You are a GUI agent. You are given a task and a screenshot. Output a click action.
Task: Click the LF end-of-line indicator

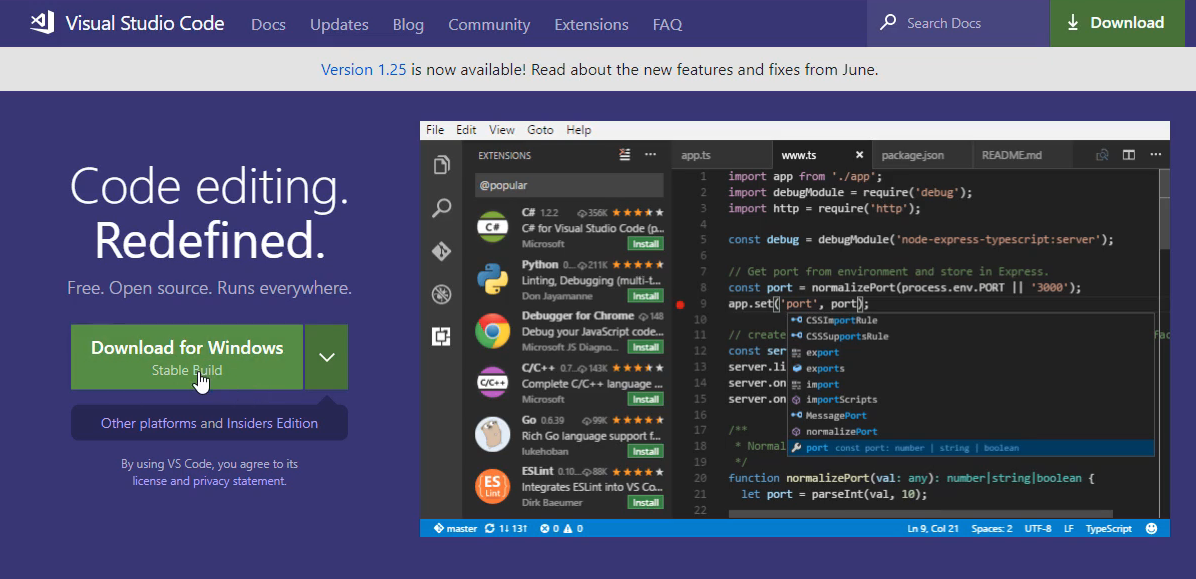(x=1069, y=528)
